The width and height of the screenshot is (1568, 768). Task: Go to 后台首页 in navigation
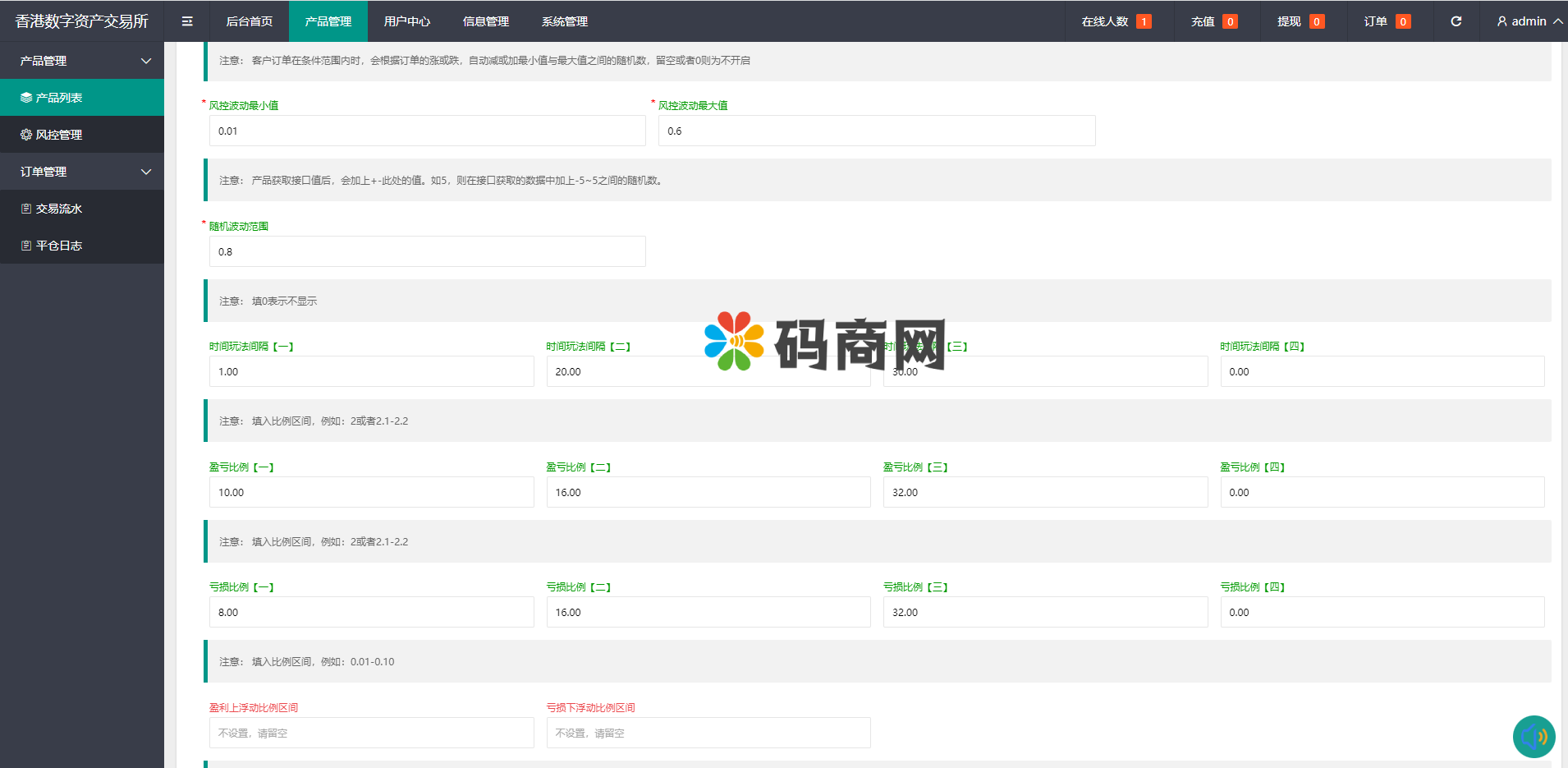tap(249, 21)
